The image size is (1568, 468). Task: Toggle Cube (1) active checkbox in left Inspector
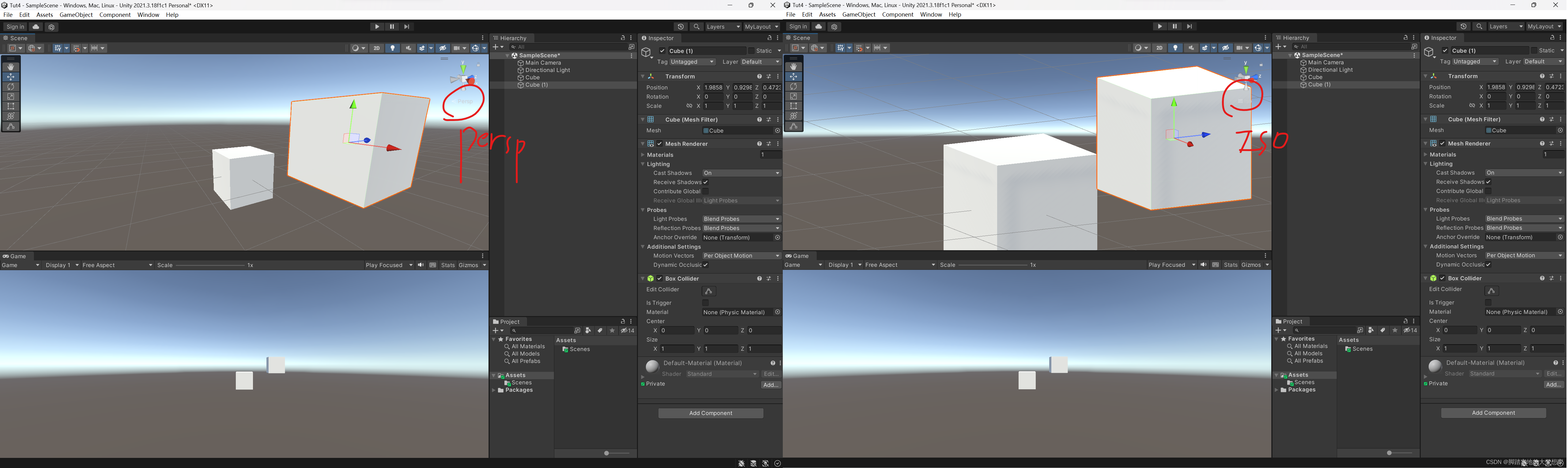click(662, 51)
